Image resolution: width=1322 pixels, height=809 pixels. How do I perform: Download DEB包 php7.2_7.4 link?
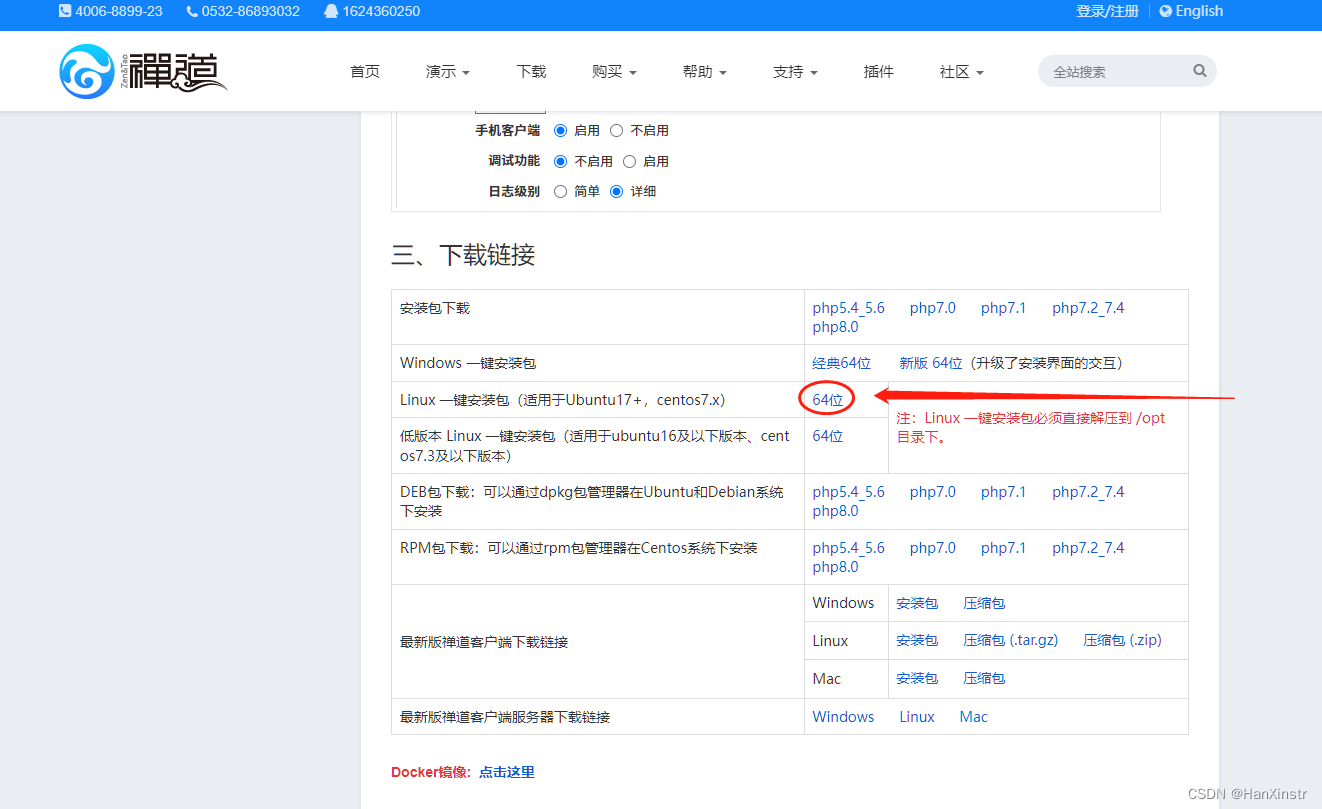pos(1088,492)
